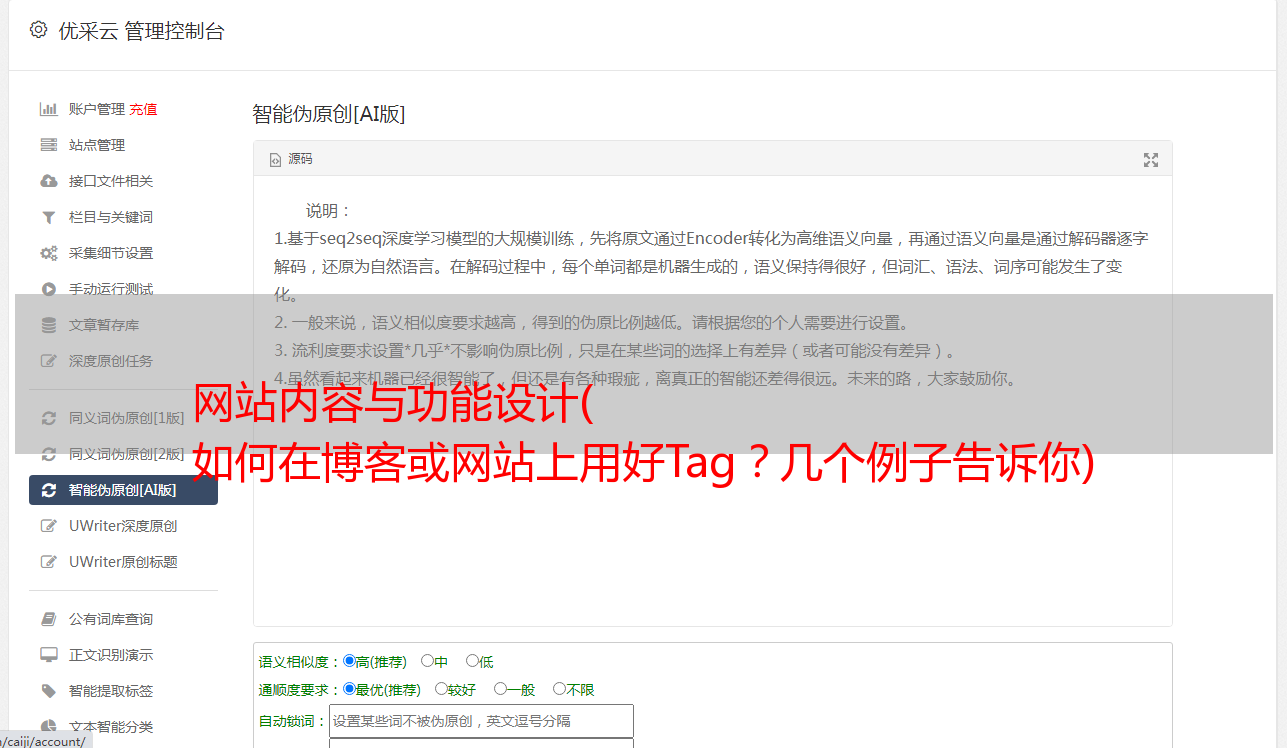Click the 接口文件相关 cloud upload icon
The width and height of the screenshot is (1287, 748).
pyautogui.click(x=48, y=181)
